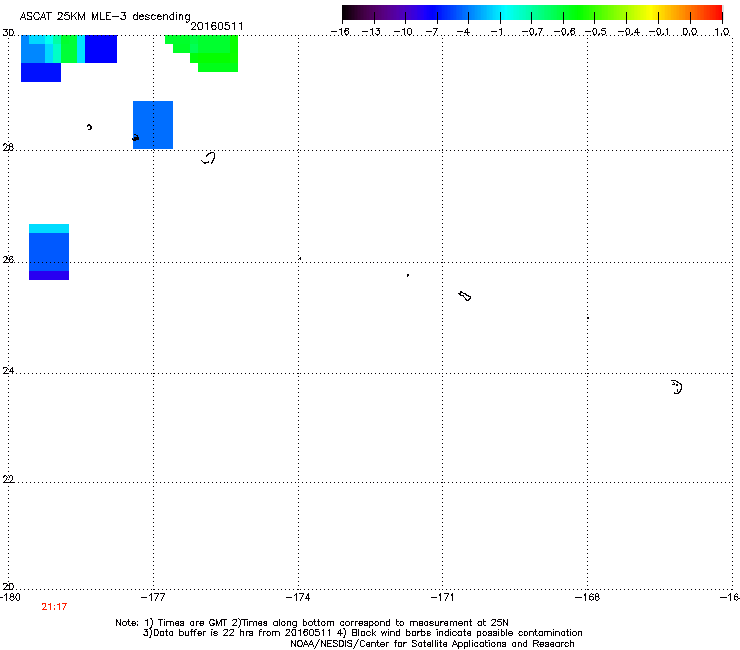Click the latitude label 22
The height and width of the screenshot is (650, 740).
click(8, 479)
